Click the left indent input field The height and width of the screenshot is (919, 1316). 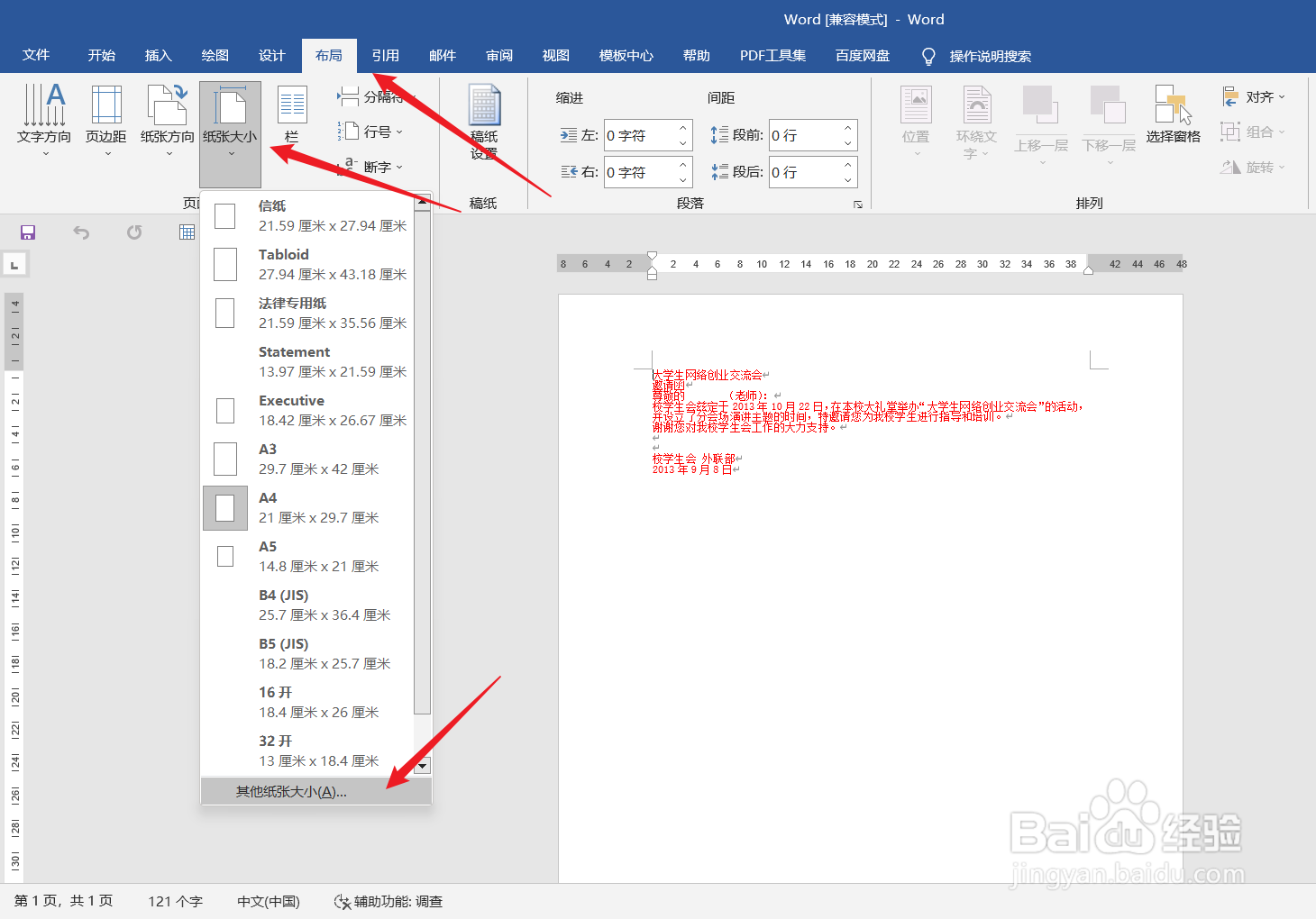click(640, 135)
